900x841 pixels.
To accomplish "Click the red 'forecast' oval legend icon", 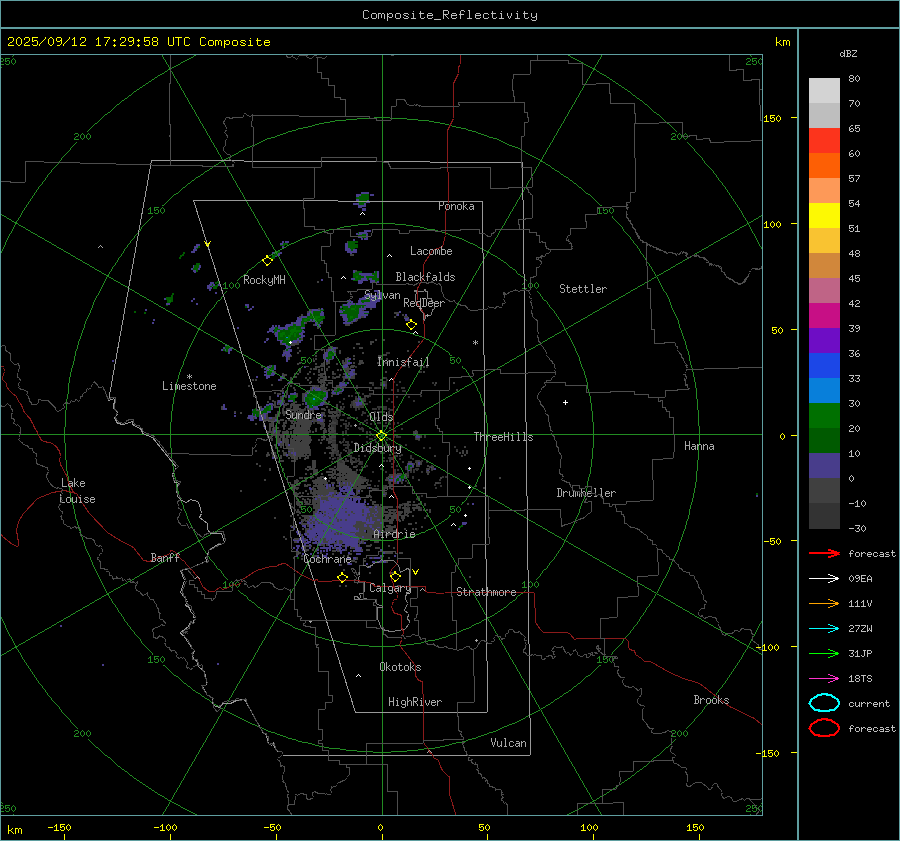I will (x=824, y=728).
